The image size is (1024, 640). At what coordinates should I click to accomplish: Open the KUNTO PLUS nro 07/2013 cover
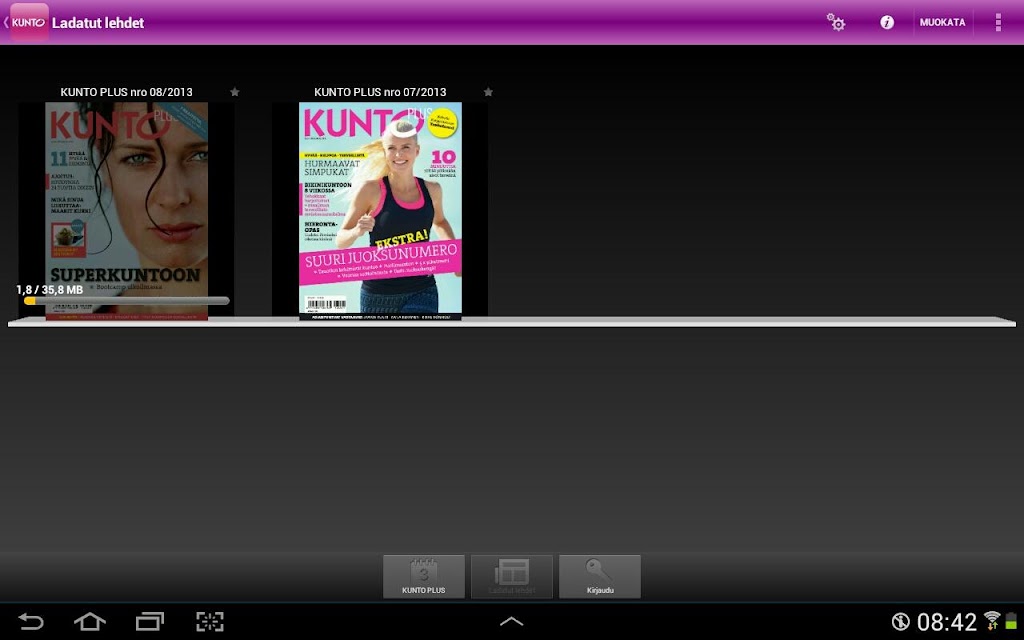(380, 210)
